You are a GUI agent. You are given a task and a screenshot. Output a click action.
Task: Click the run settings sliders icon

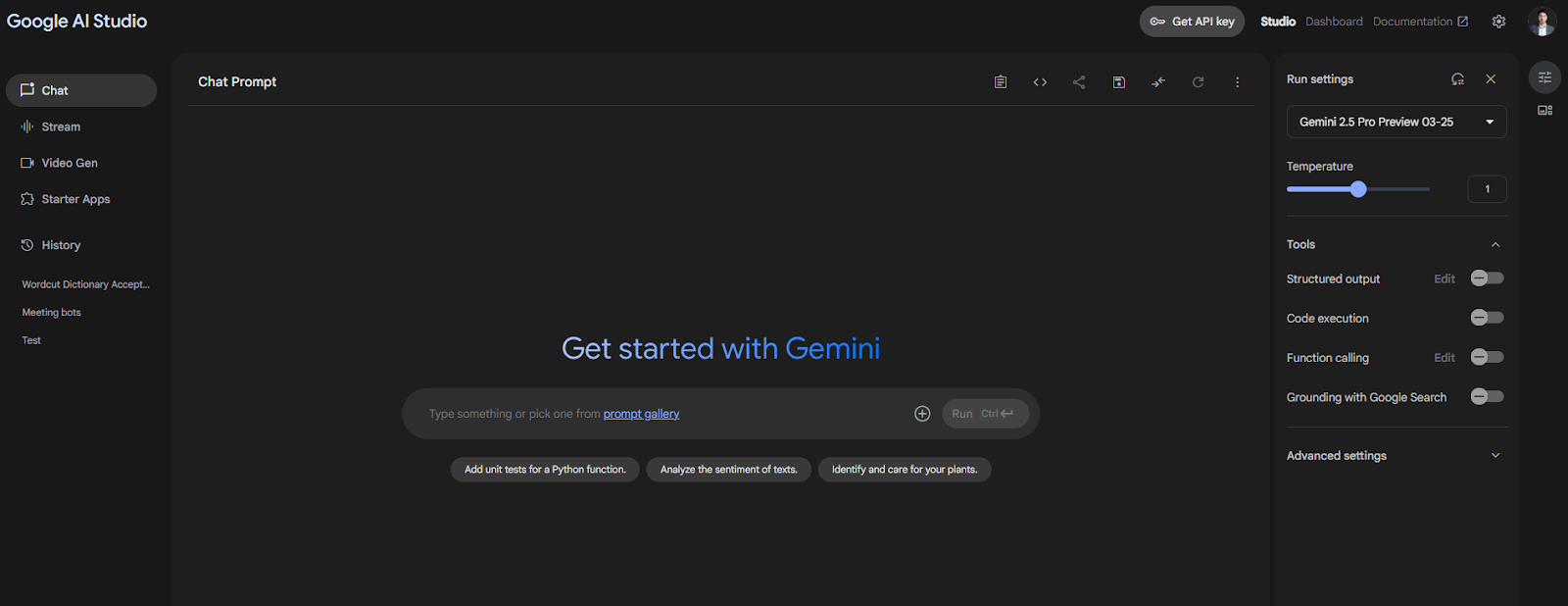1544,77
